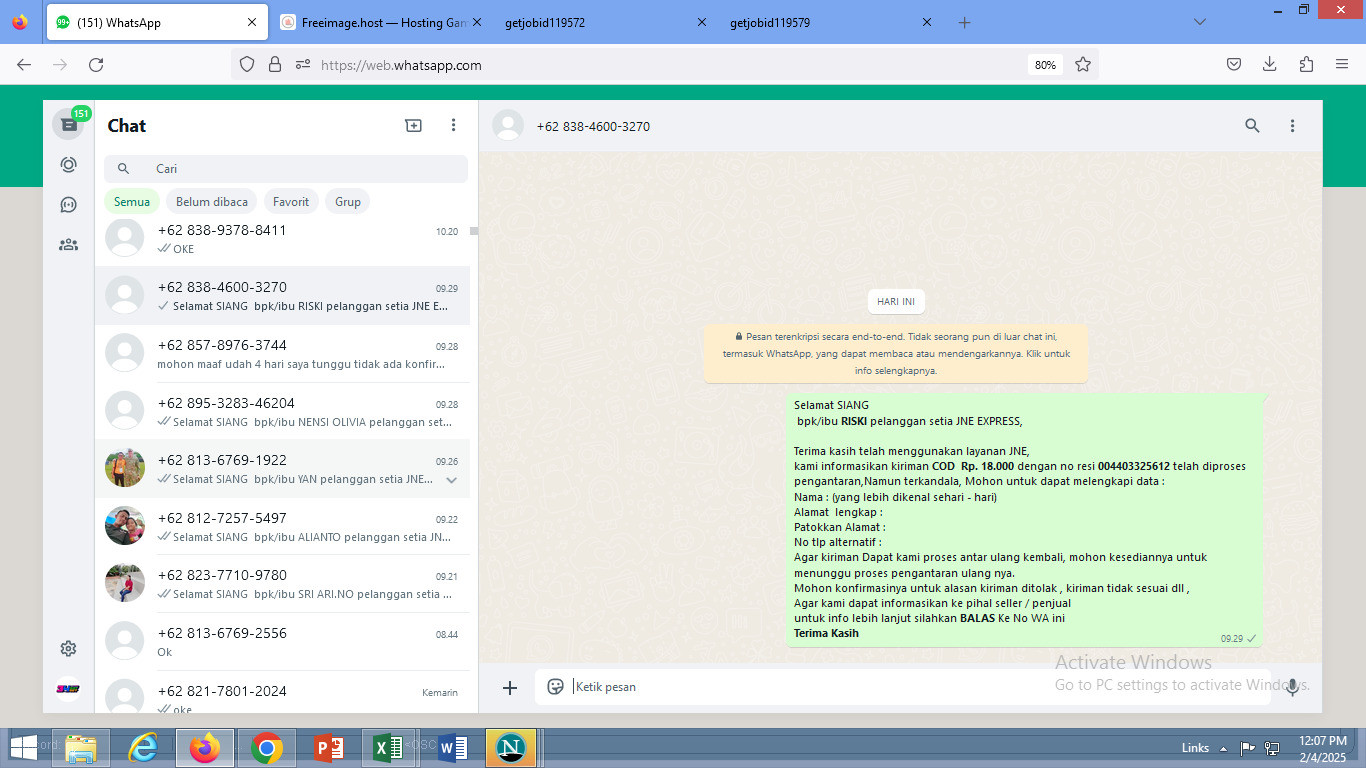
Task: Open the emoji picker in message box
Action: click(555, 687)
